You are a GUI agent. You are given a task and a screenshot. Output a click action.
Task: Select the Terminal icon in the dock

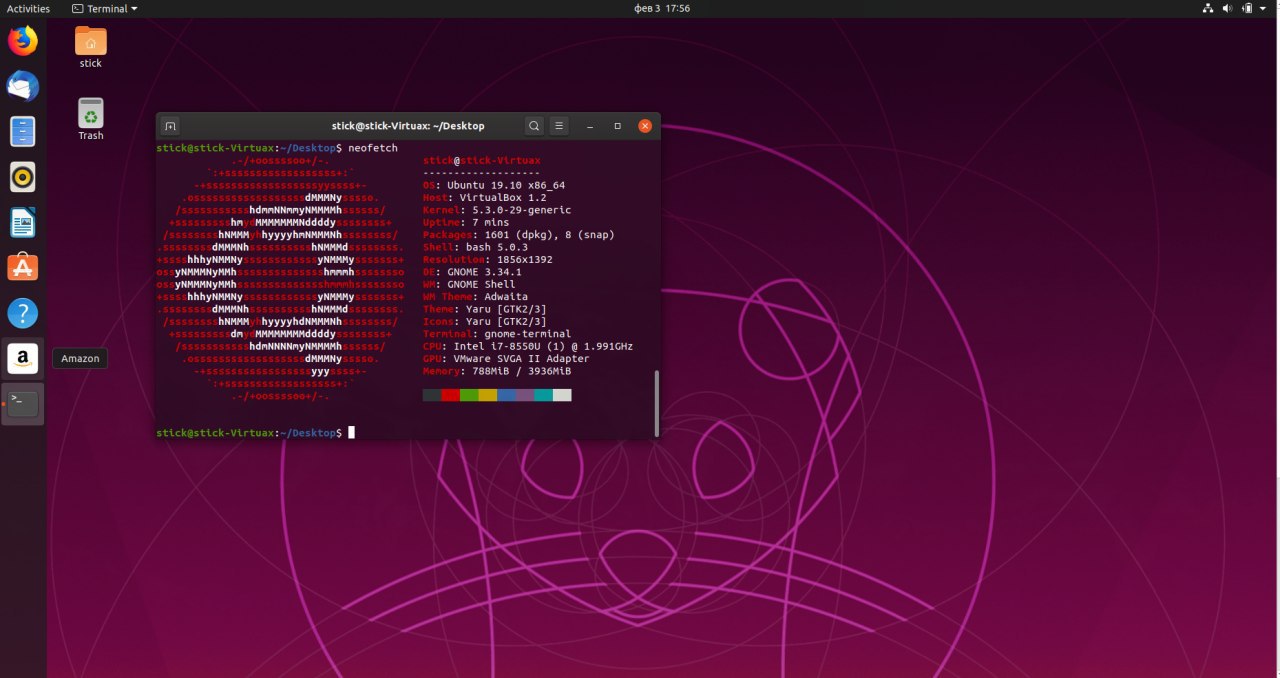22,404
